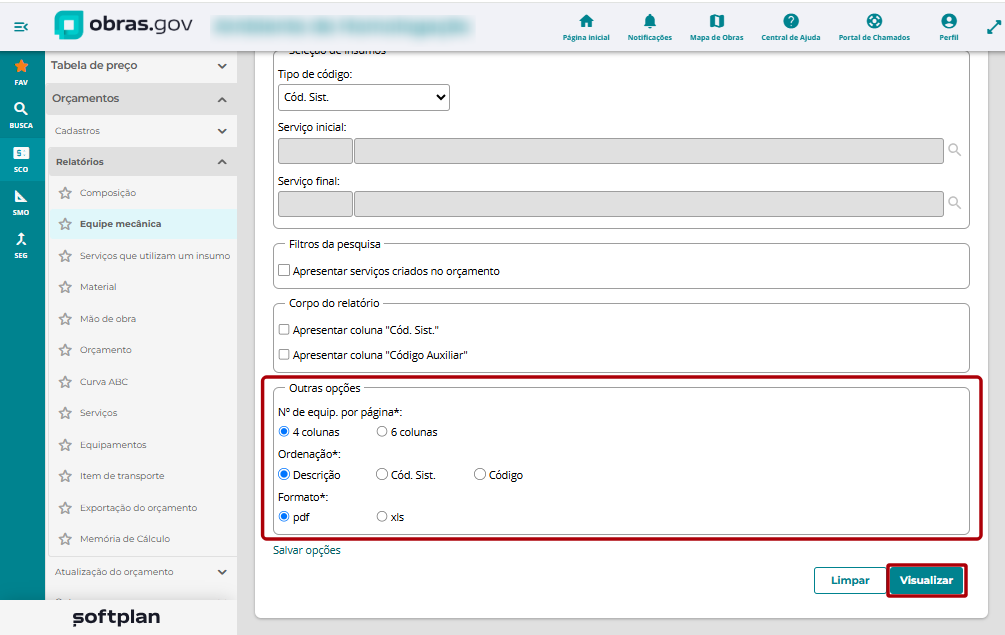Image resolution: width=1005 pixels, height=635 pixels.
Task: Check Apresentar coluna "Cód. Sist."
Action: pos(284,329)
